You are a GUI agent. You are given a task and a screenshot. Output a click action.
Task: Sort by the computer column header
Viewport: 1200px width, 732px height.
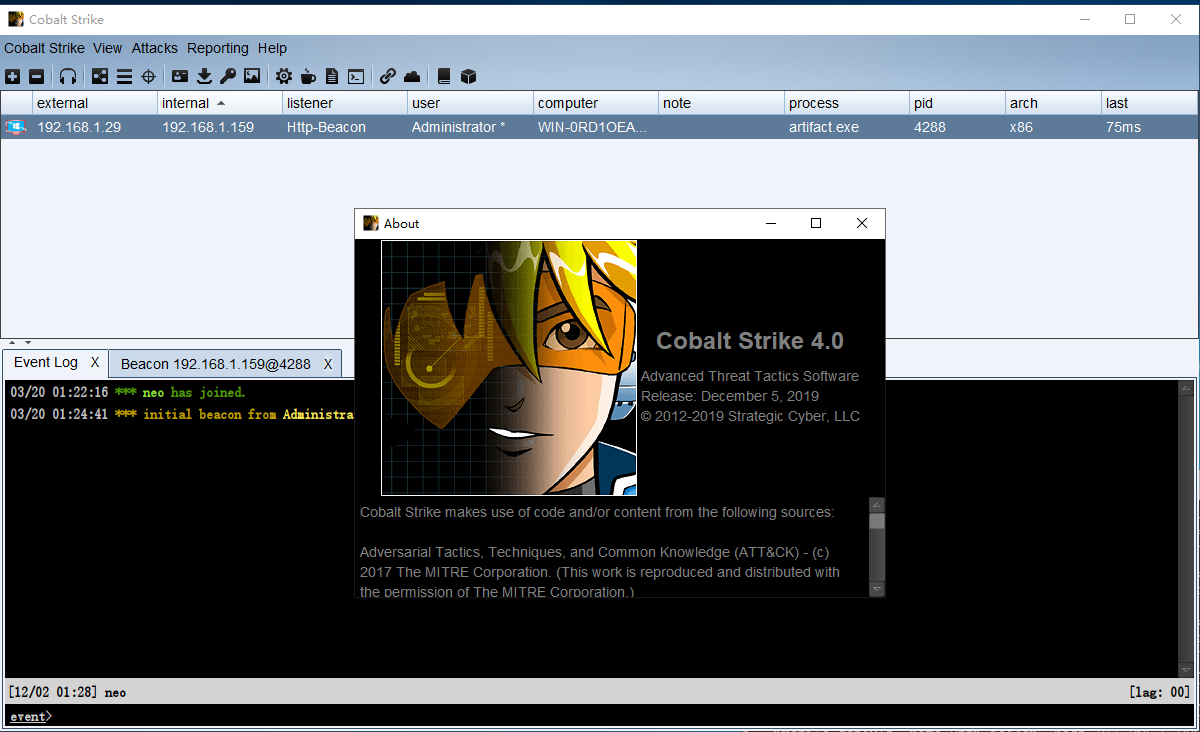pos(596,103)
